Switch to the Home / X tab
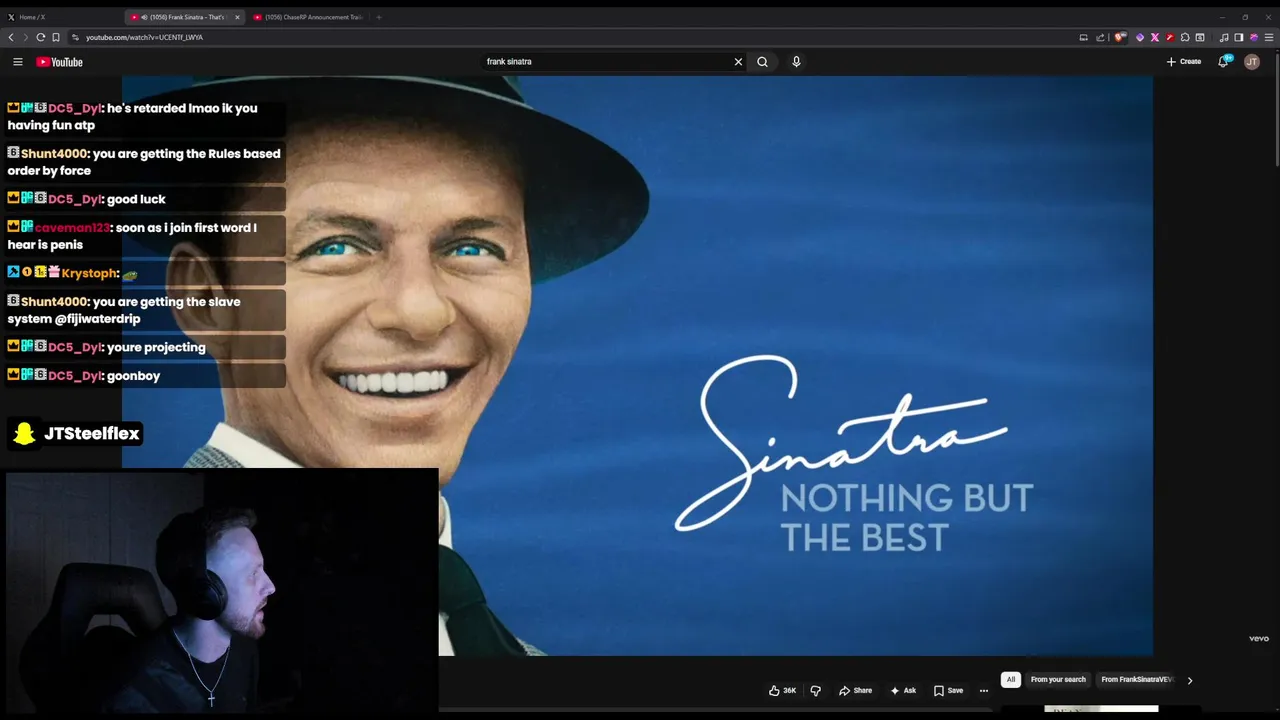1280x720 pixels. click(60, 17)
